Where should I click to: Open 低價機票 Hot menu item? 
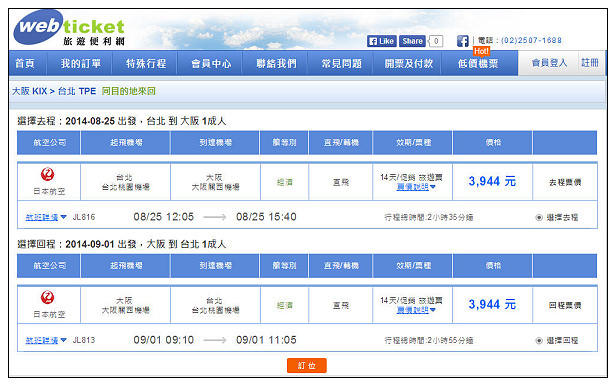(478, 63)
